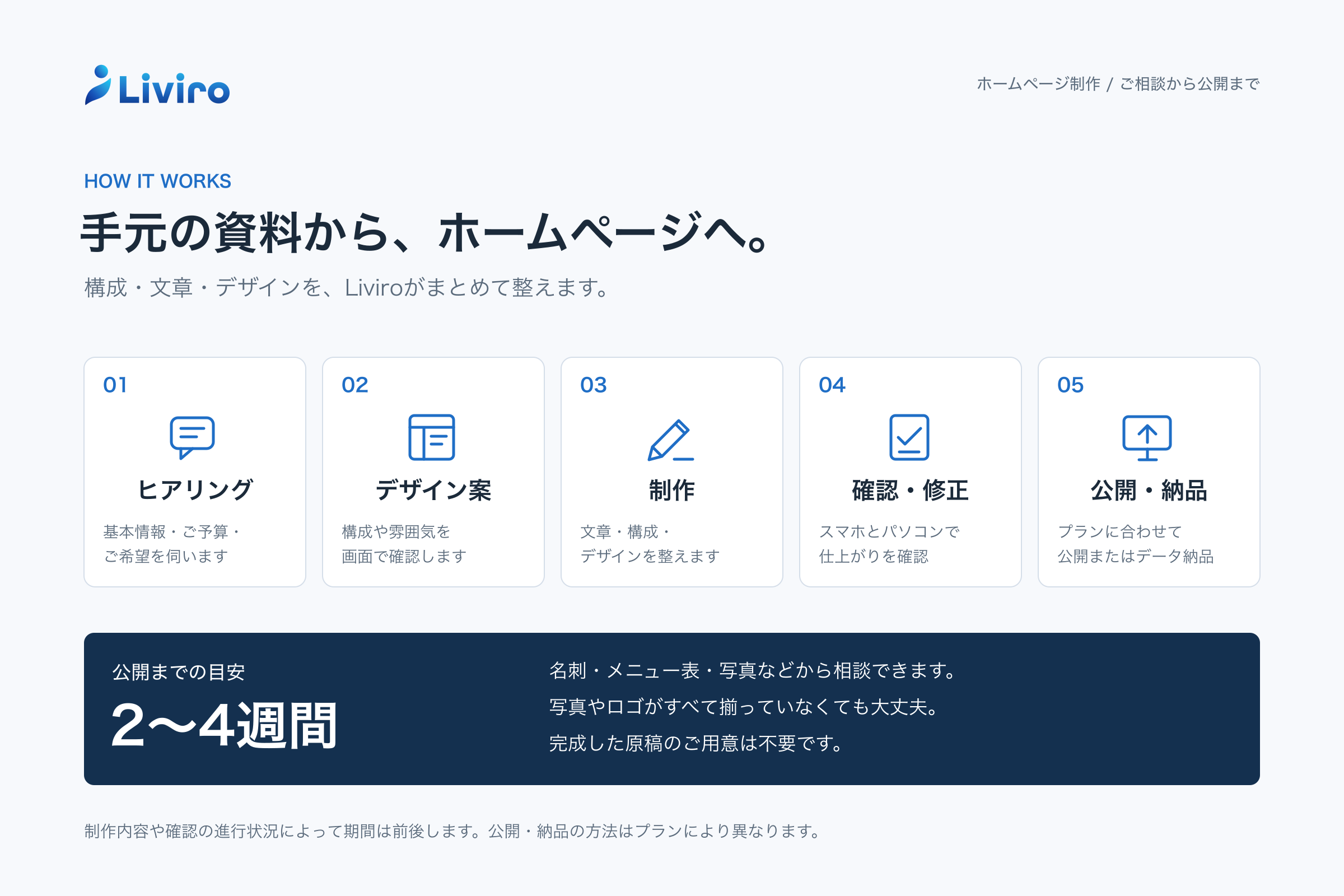The image size is (1344, 896).
Task: Select step number 04 label
Action: point(832,385)
